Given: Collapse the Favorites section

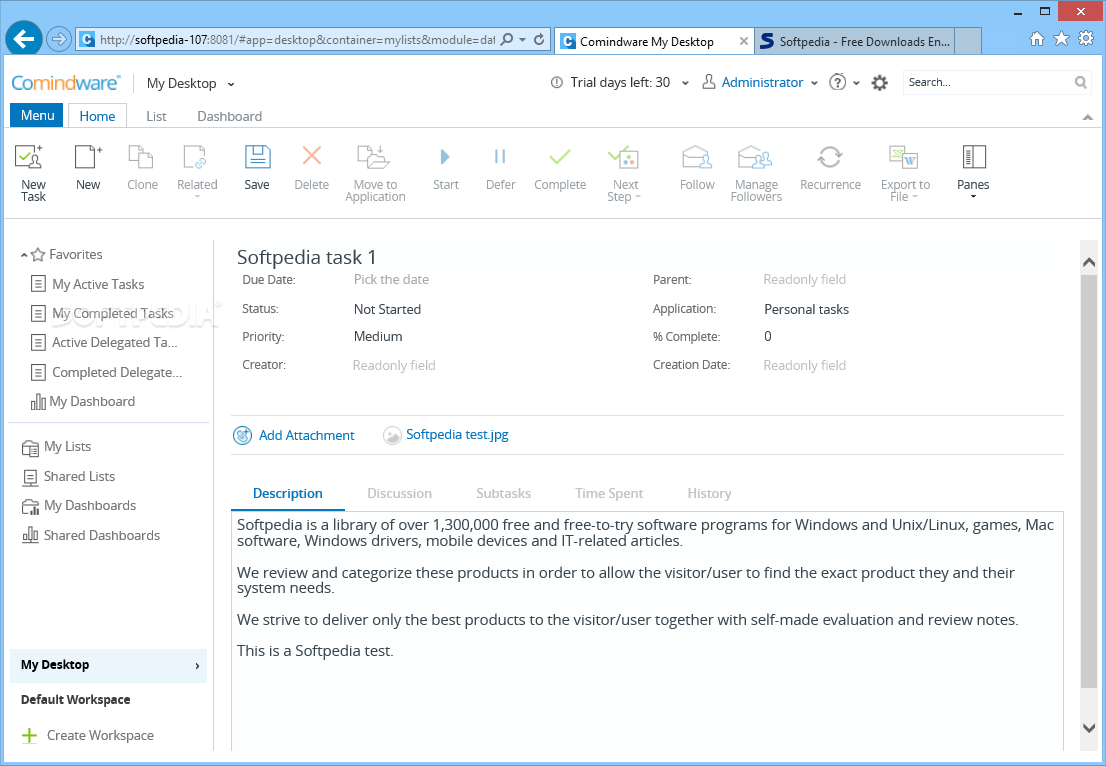Looking at the screenshot, I should [24, 255].
